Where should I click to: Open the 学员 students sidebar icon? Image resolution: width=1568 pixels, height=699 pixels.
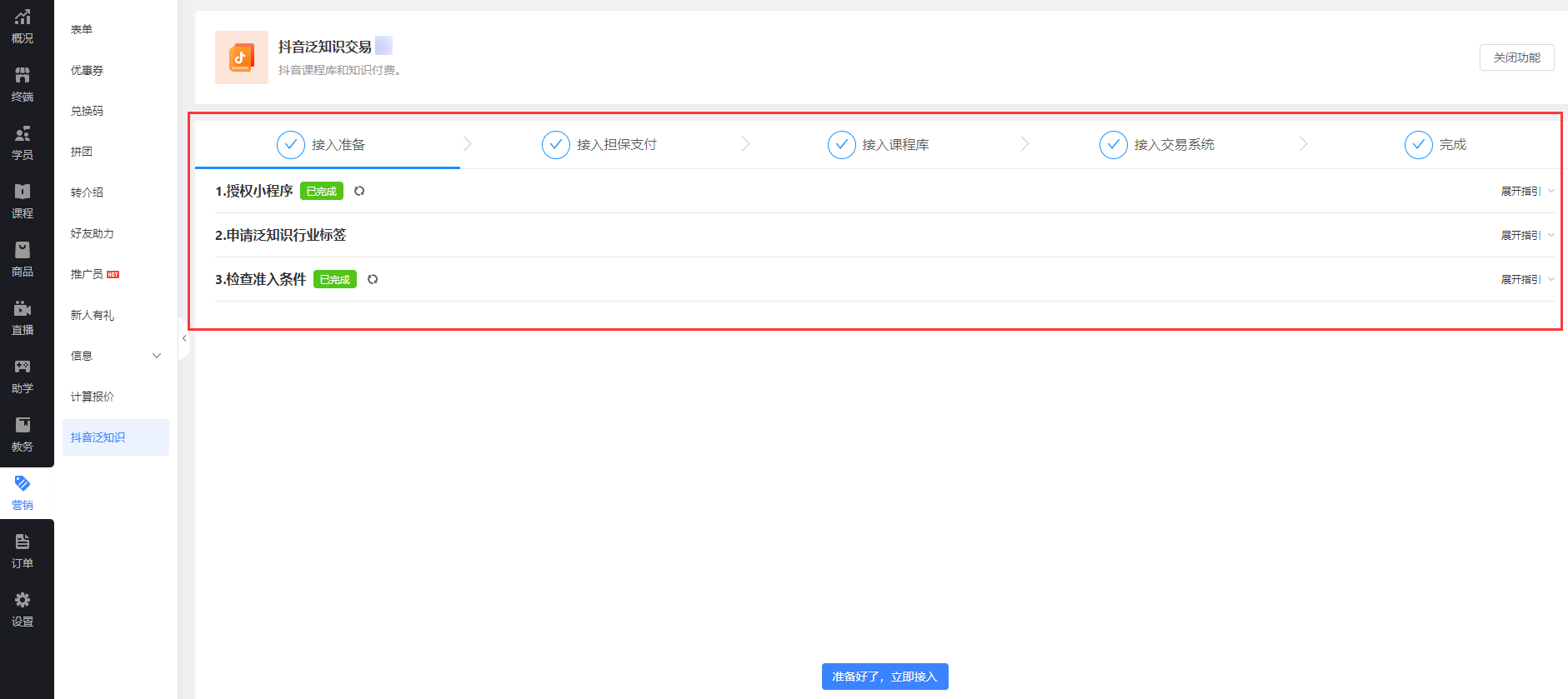[x=23, y=143]
